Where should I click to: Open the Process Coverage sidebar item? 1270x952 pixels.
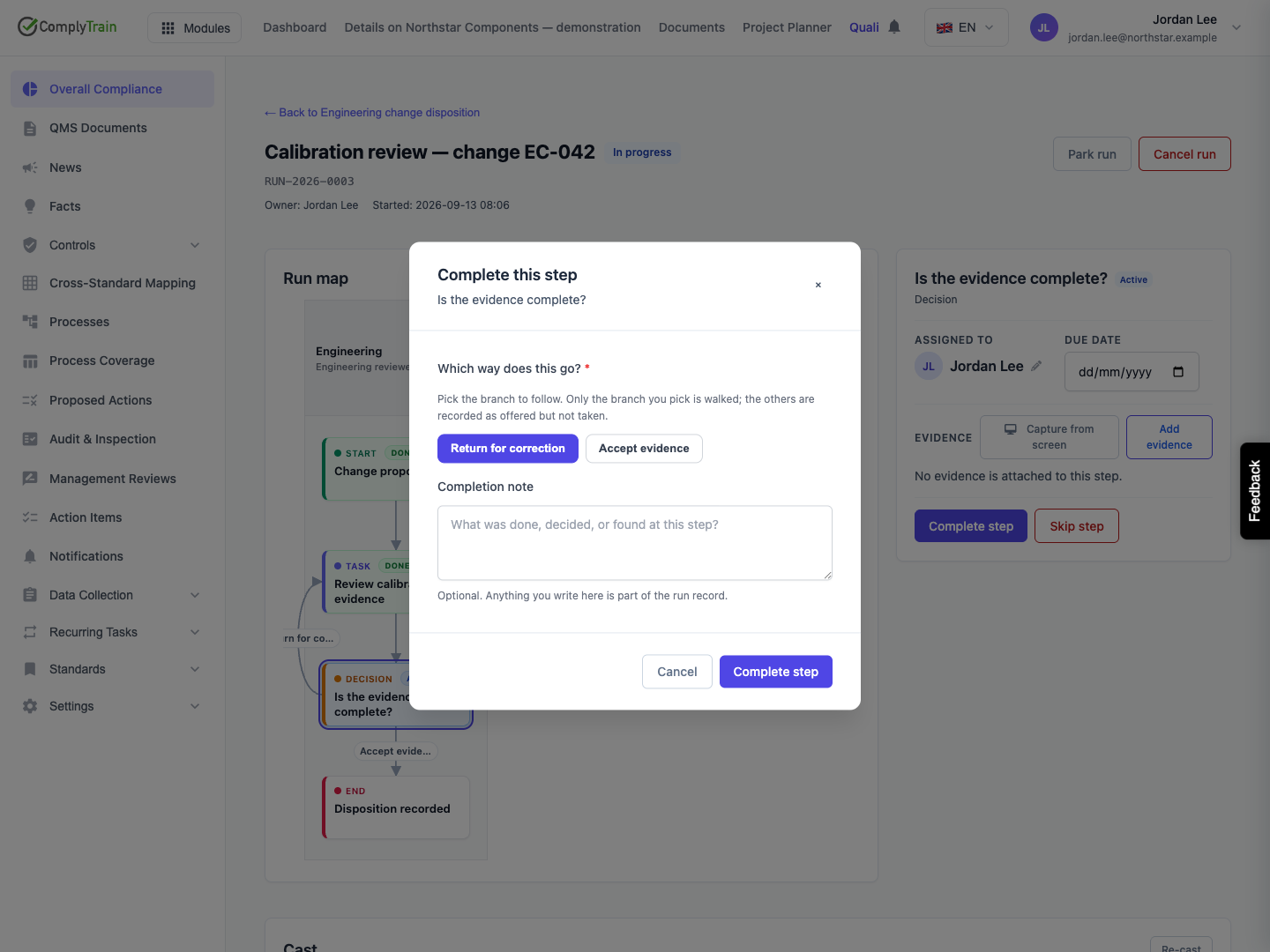click(112, 361)
